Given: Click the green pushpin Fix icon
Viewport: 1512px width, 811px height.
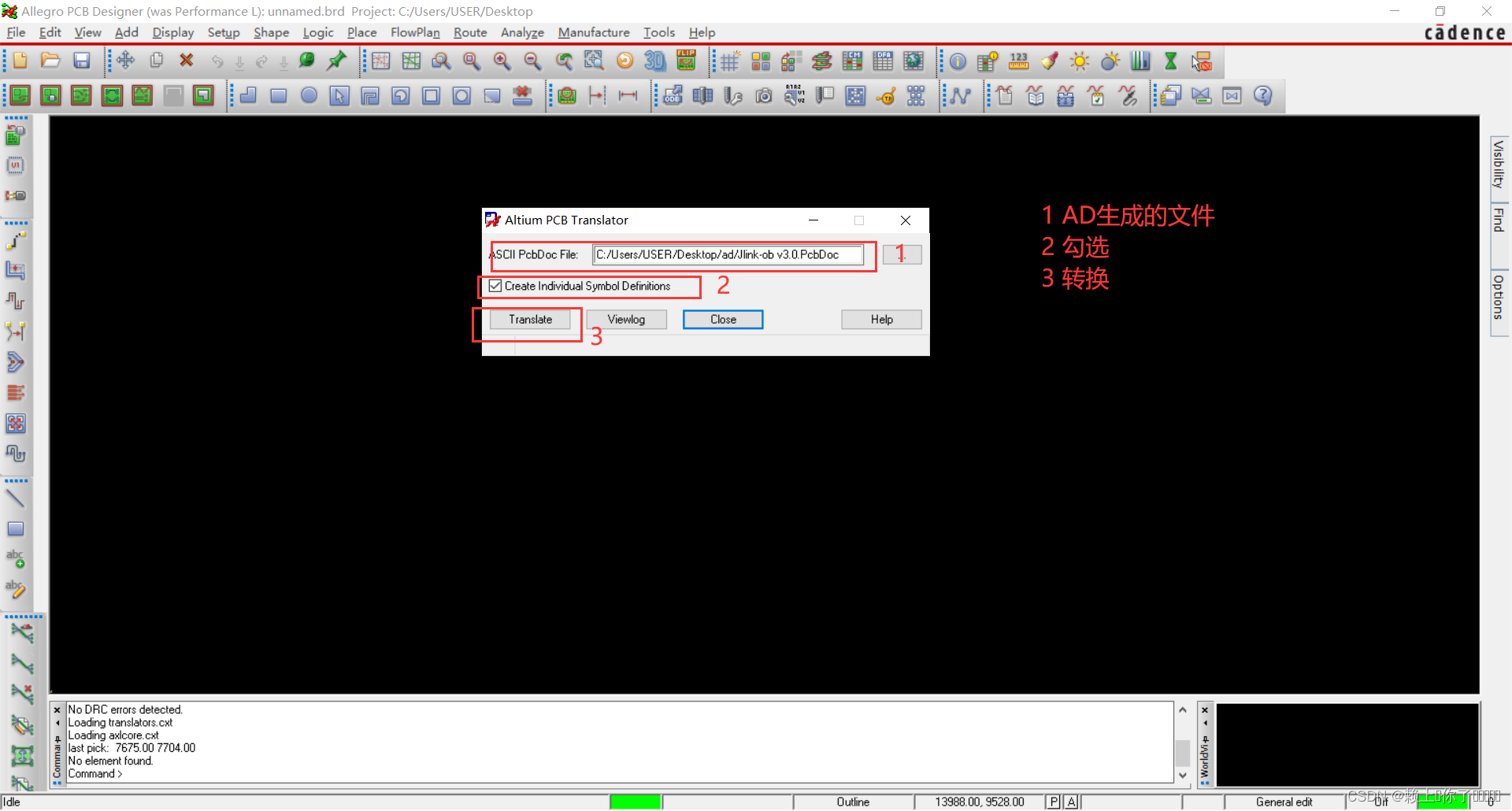Looking at the screenshot, I should [x=338, y=61].
